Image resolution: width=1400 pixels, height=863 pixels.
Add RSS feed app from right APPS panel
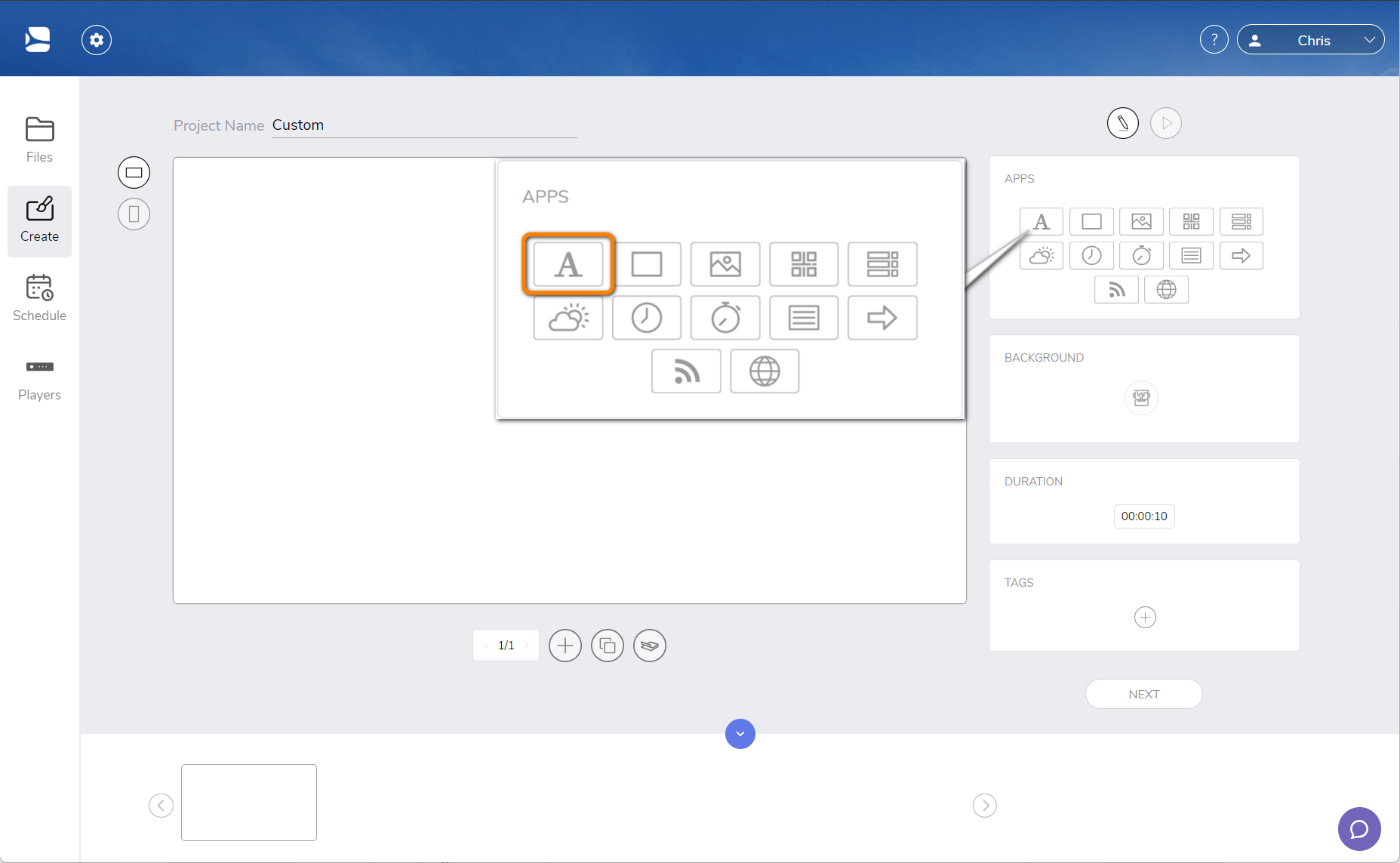1116,290
